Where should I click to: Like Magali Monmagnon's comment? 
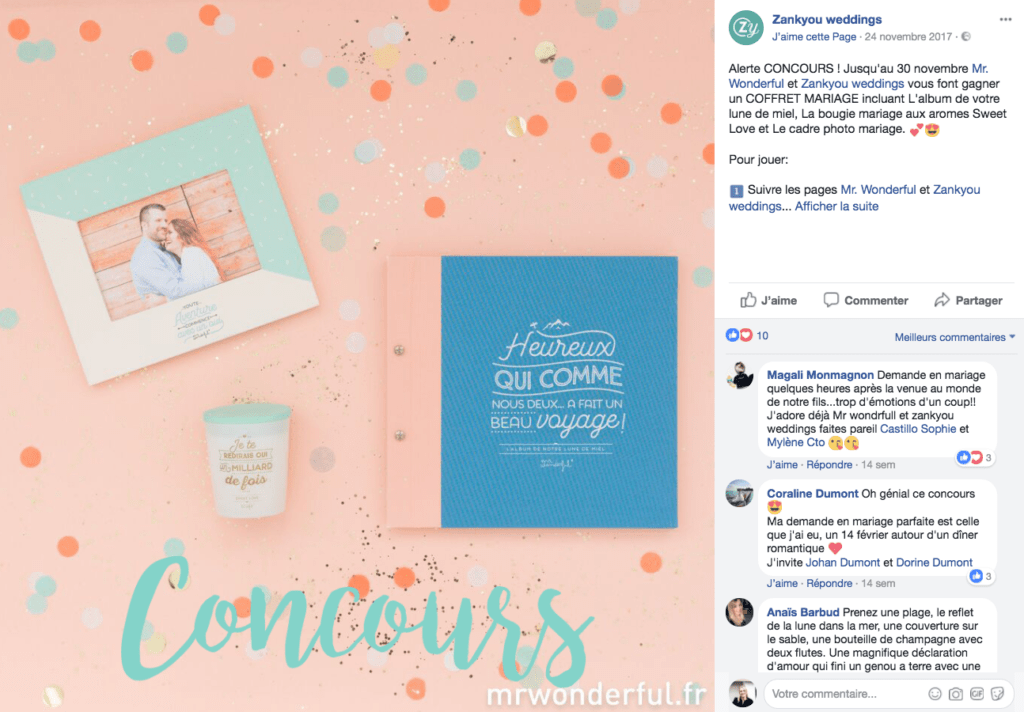tap(782, 465)
